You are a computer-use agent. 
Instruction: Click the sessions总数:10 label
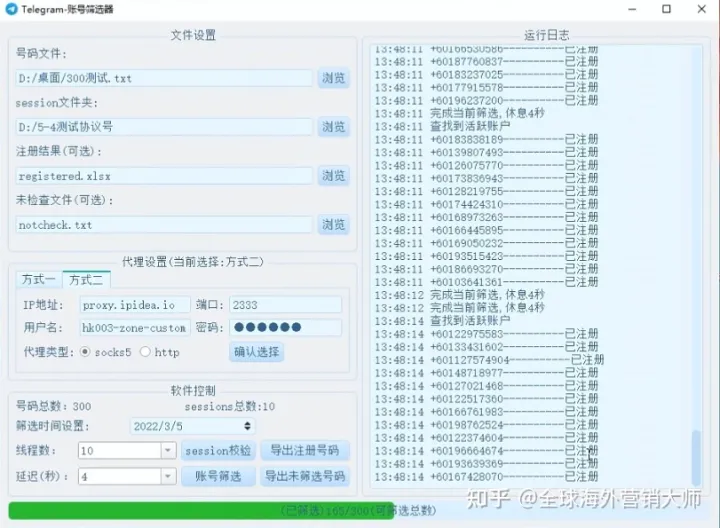[x=230, y=406]
